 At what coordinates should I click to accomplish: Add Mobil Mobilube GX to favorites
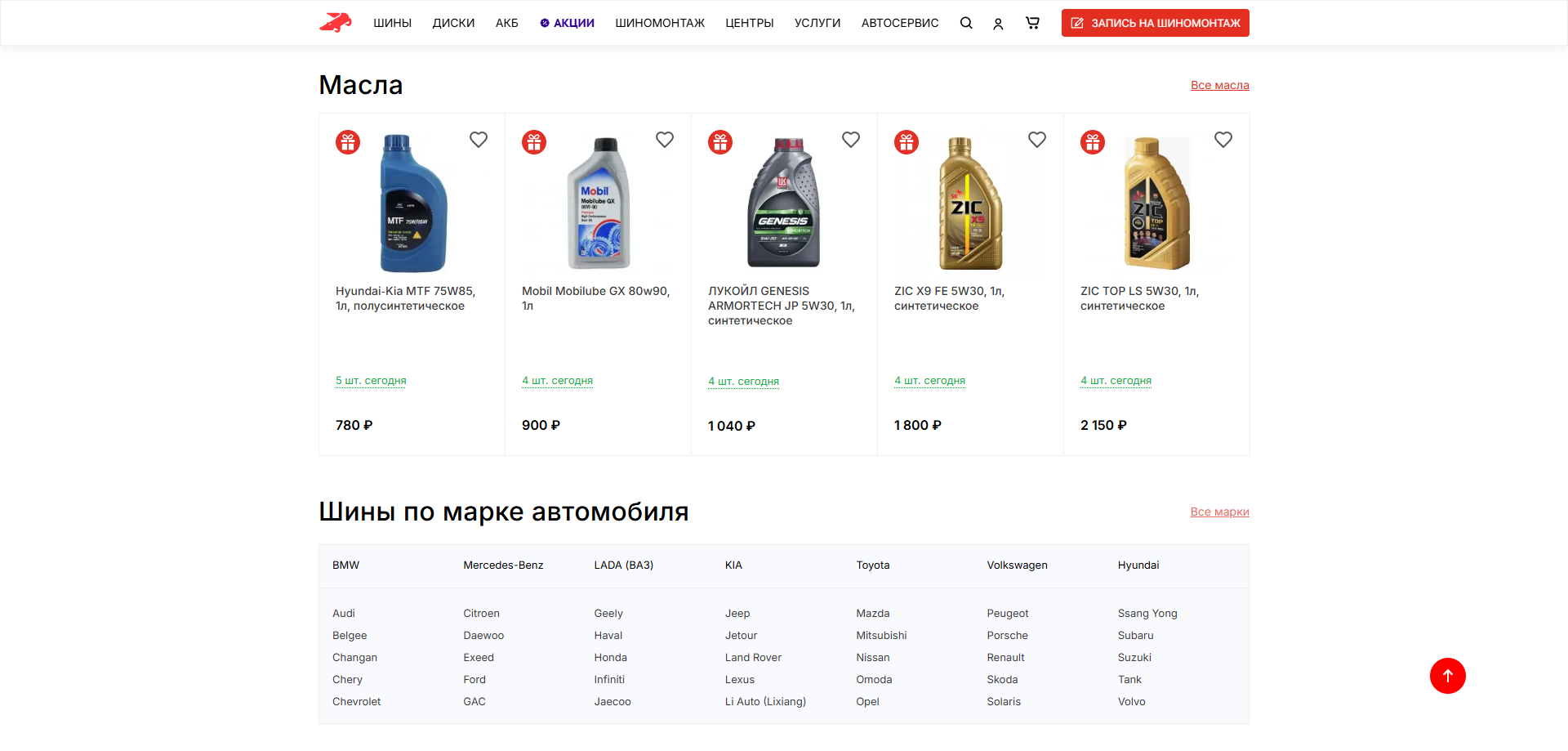(665, 140)
